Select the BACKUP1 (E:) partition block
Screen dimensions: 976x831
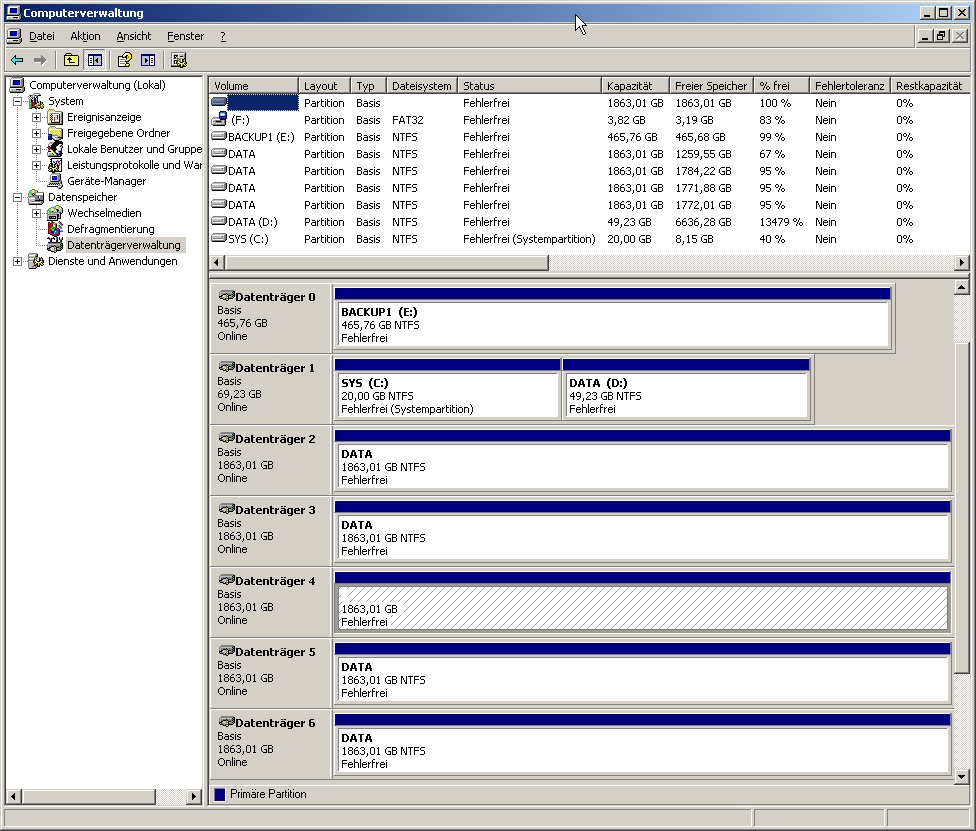(x=613, y=318)
